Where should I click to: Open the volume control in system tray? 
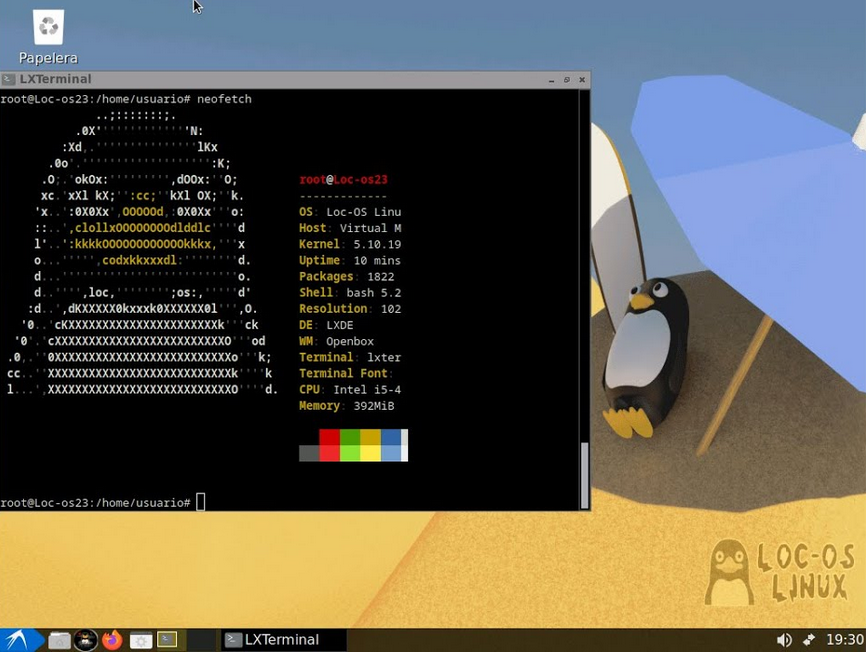point(784,640)
